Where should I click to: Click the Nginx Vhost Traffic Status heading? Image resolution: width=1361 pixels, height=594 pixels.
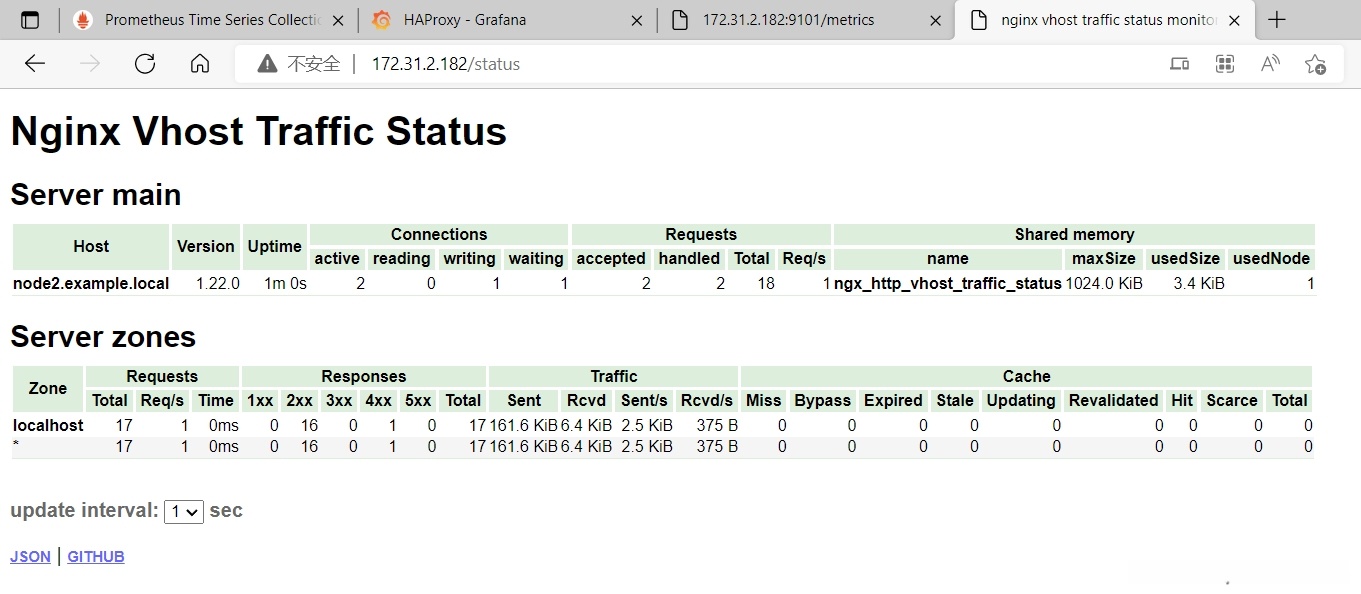coord(259,131)
